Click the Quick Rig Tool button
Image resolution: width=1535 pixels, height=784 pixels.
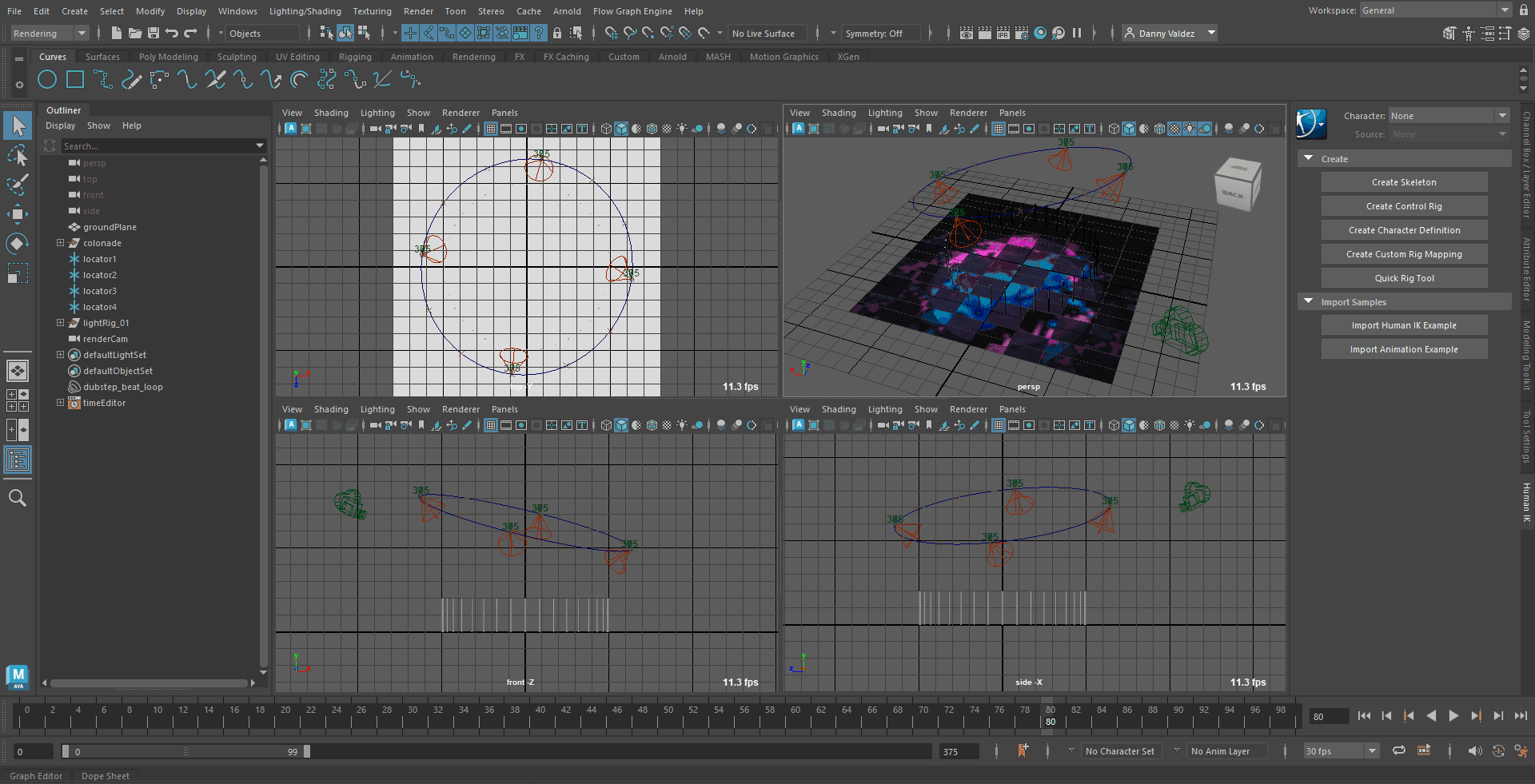click(x=1404, y=278)
